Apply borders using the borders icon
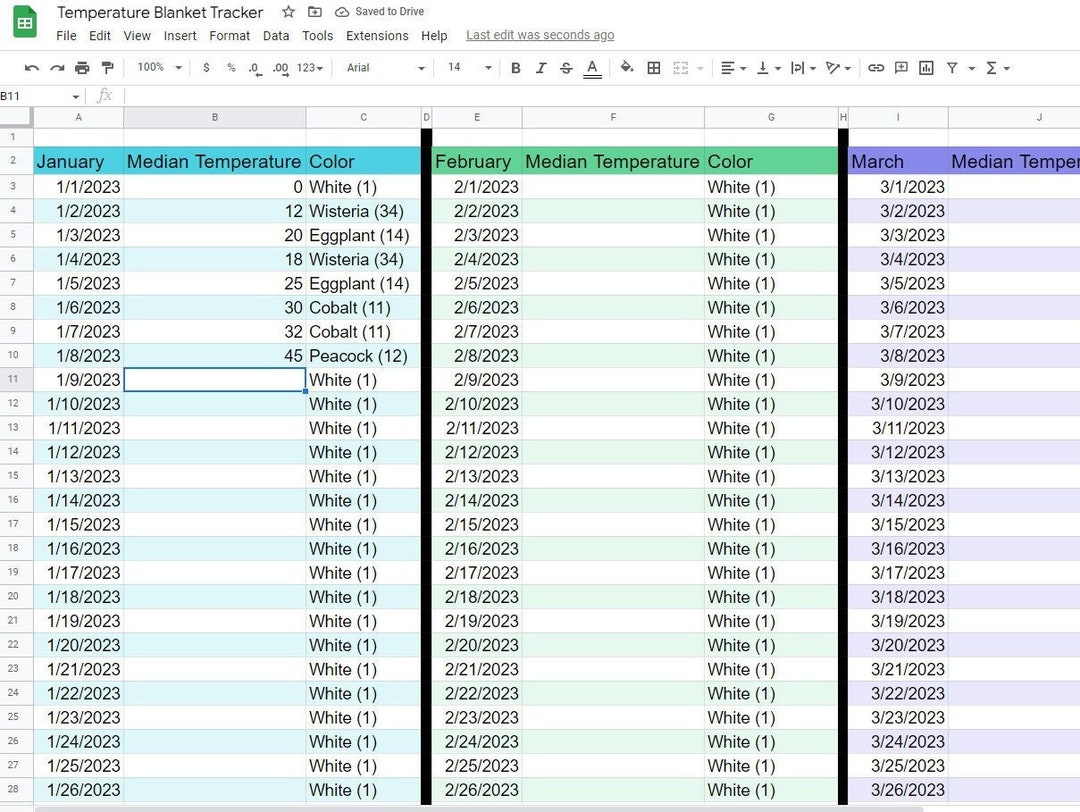This screenshot has height=812, width=1080. pos(653,68)
